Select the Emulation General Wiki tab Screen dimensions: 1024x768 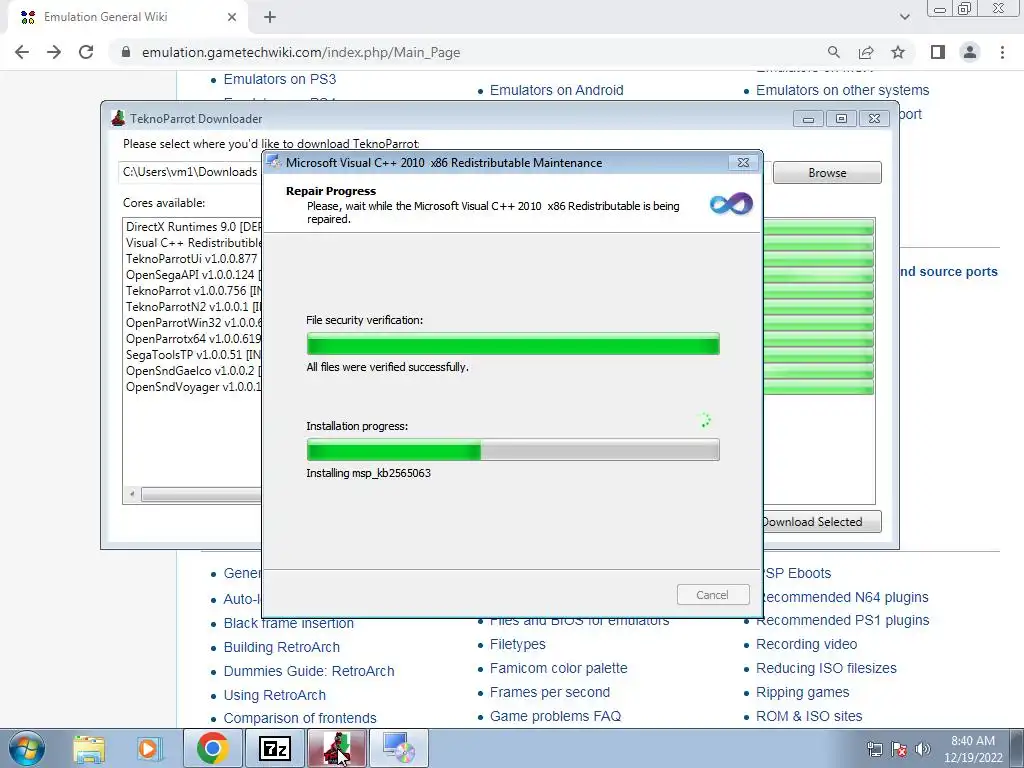coord(129,17)
